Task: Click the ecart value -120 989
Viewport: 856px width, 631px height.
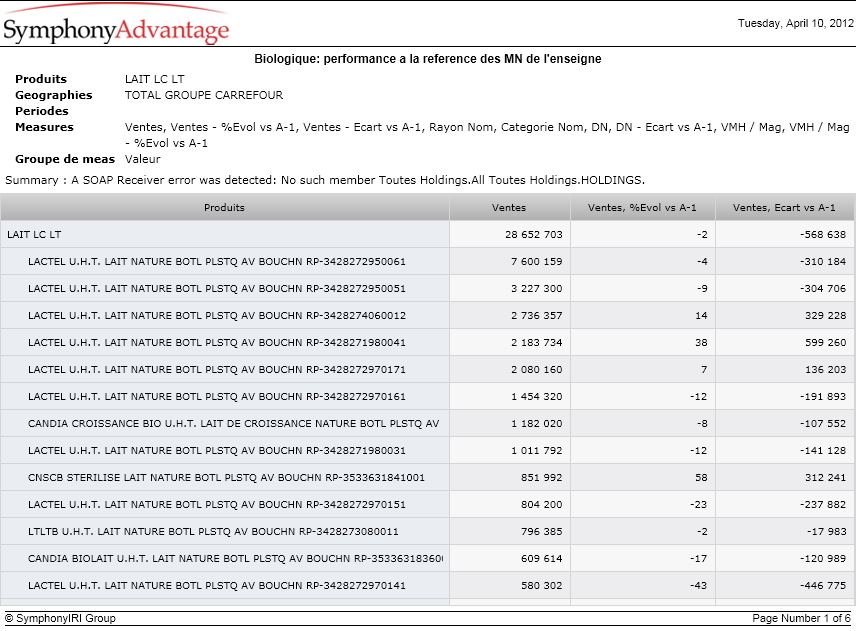Action: pyautogui.click(x=823, y=558)
